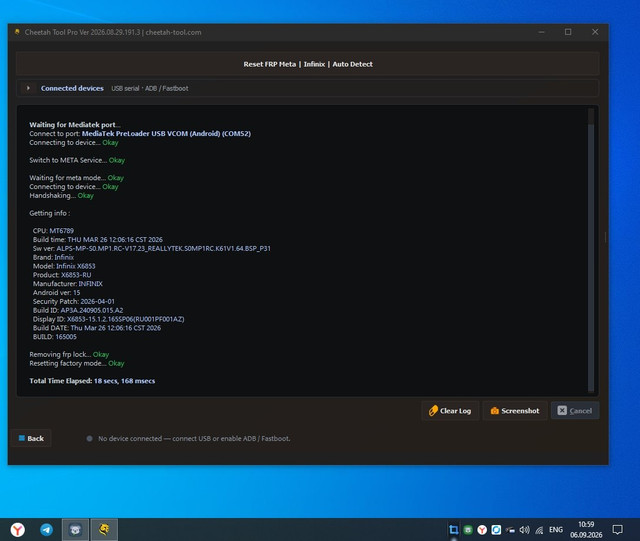Click the Getting info : line

tap(49, 213)
